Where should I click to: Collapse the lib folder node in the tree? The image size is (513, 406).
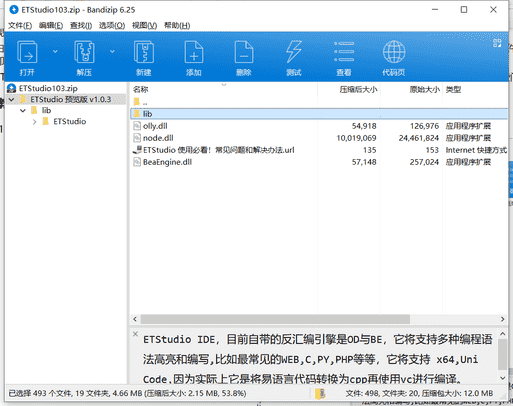[x=23, y=110]
